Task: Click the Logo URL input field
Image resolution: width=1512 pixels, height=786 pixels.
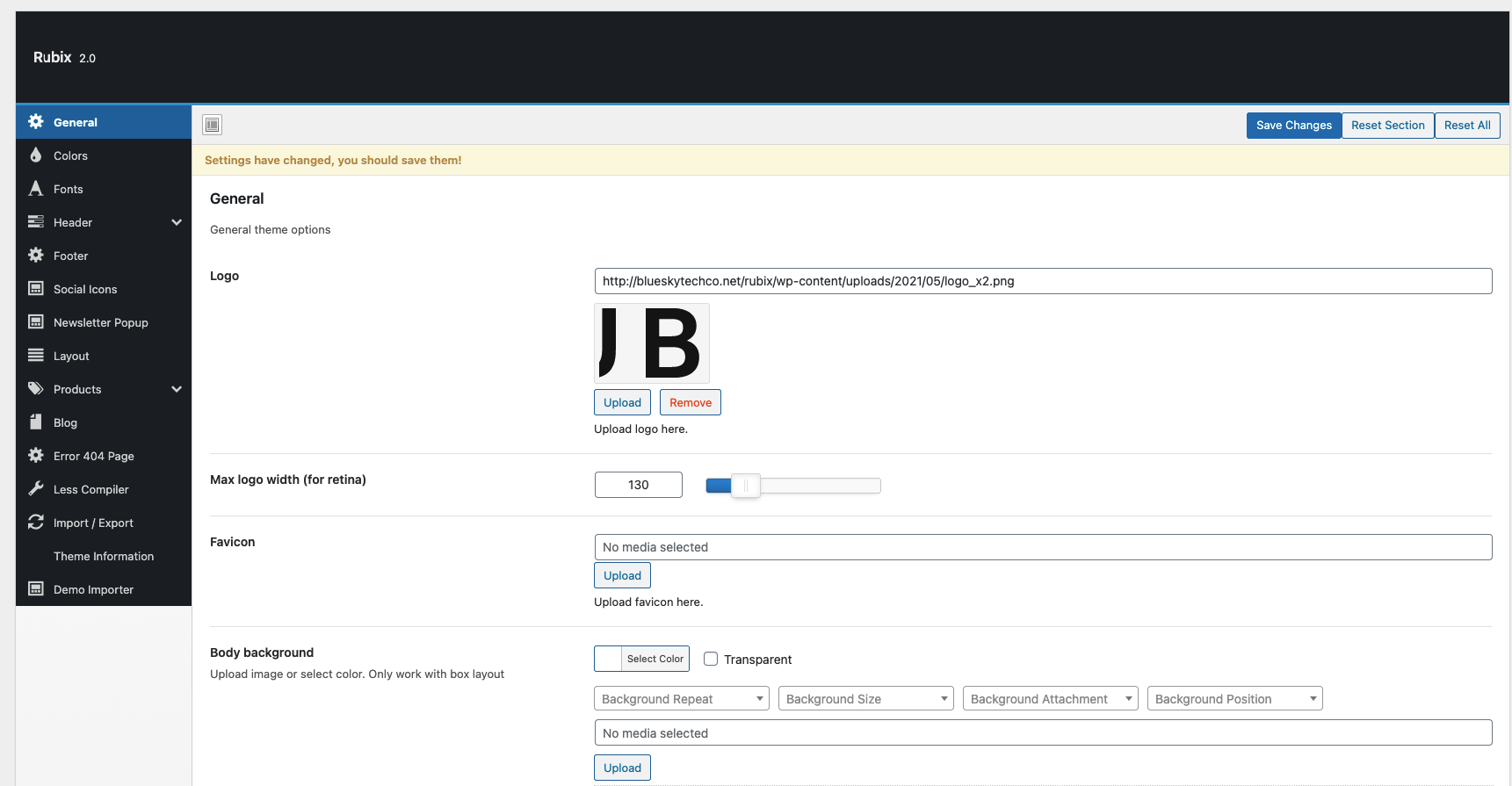Action: pyautogui.click(x=1043, y=281)
